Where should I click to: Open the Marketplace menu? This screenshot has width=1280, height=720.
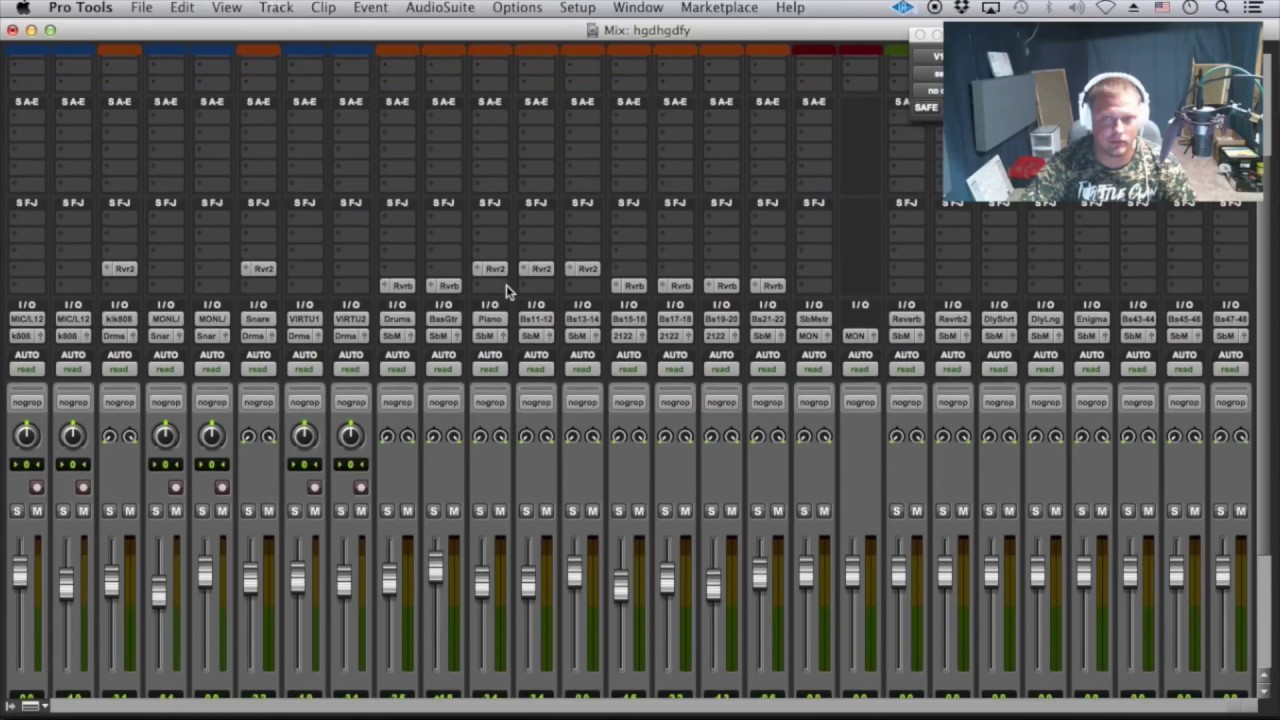pyautogui.click(x=719, y=8)
